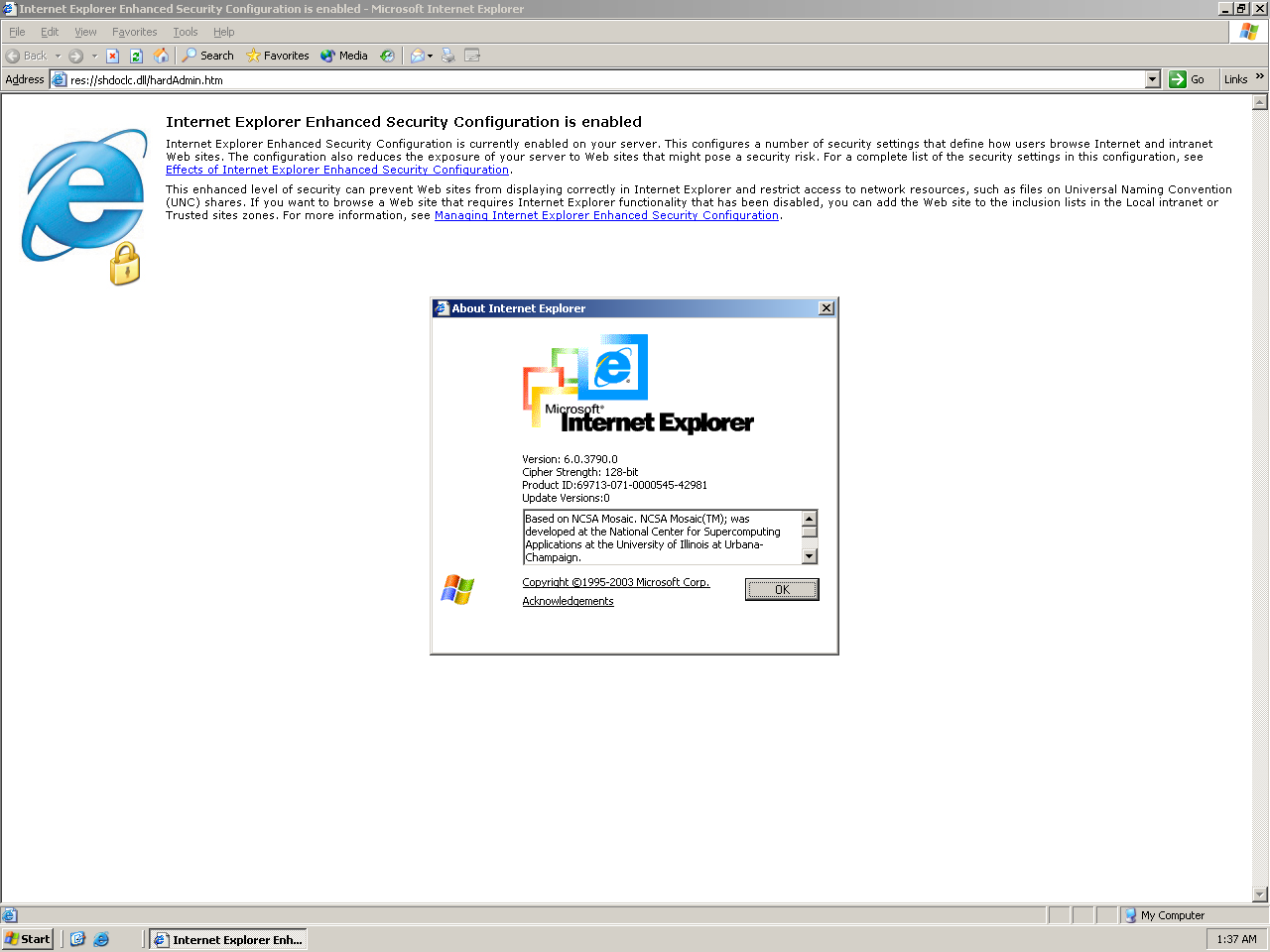Click the Windows flag throbber logo
The height and width of the screenshot is (952, 1270).
pyautogui.click(x=1249, y=32)
